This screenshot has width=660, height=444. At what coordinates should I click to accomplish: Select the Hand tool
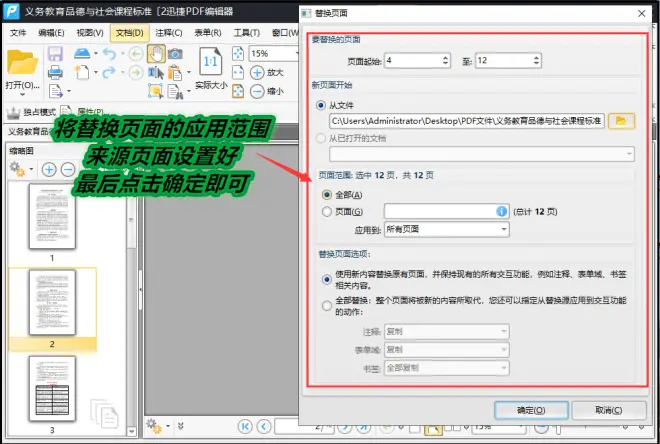(156, 53)
